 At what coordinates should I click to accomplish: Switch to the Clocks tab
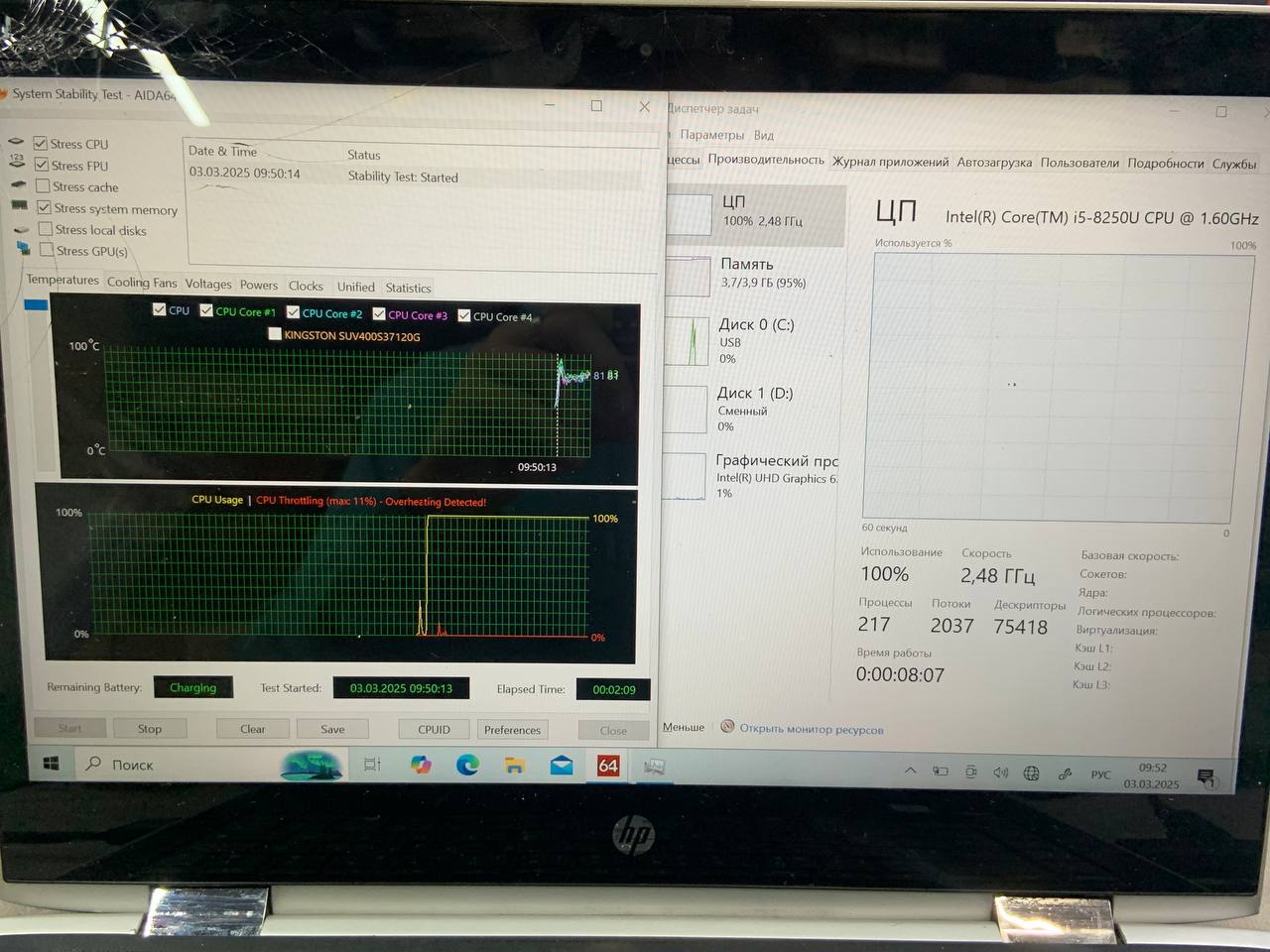click(x=306, y=286)
